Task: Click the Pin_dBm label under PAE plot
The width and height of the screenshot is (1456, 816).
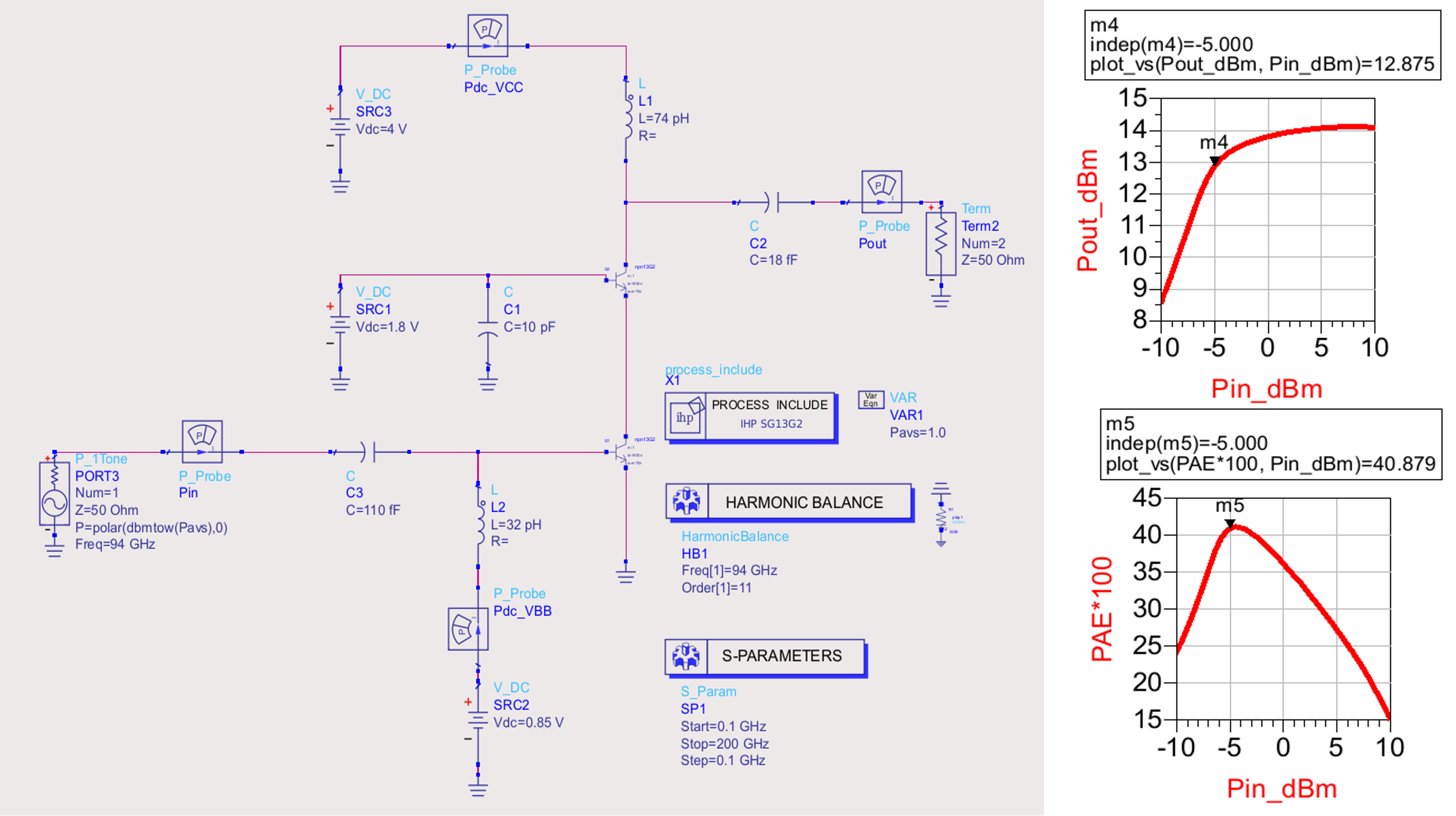Action: (1281, 789)
